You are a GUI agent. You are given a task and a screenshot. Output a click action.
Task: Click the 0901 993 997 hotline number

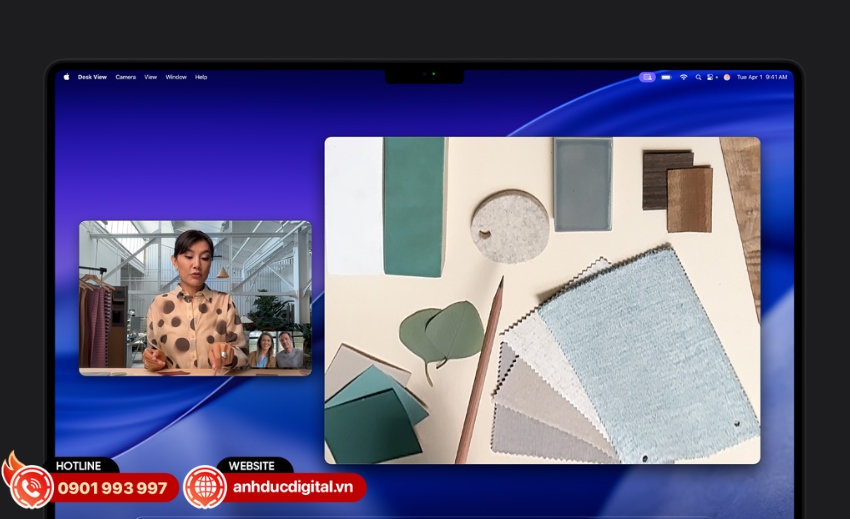coord(112,488)
